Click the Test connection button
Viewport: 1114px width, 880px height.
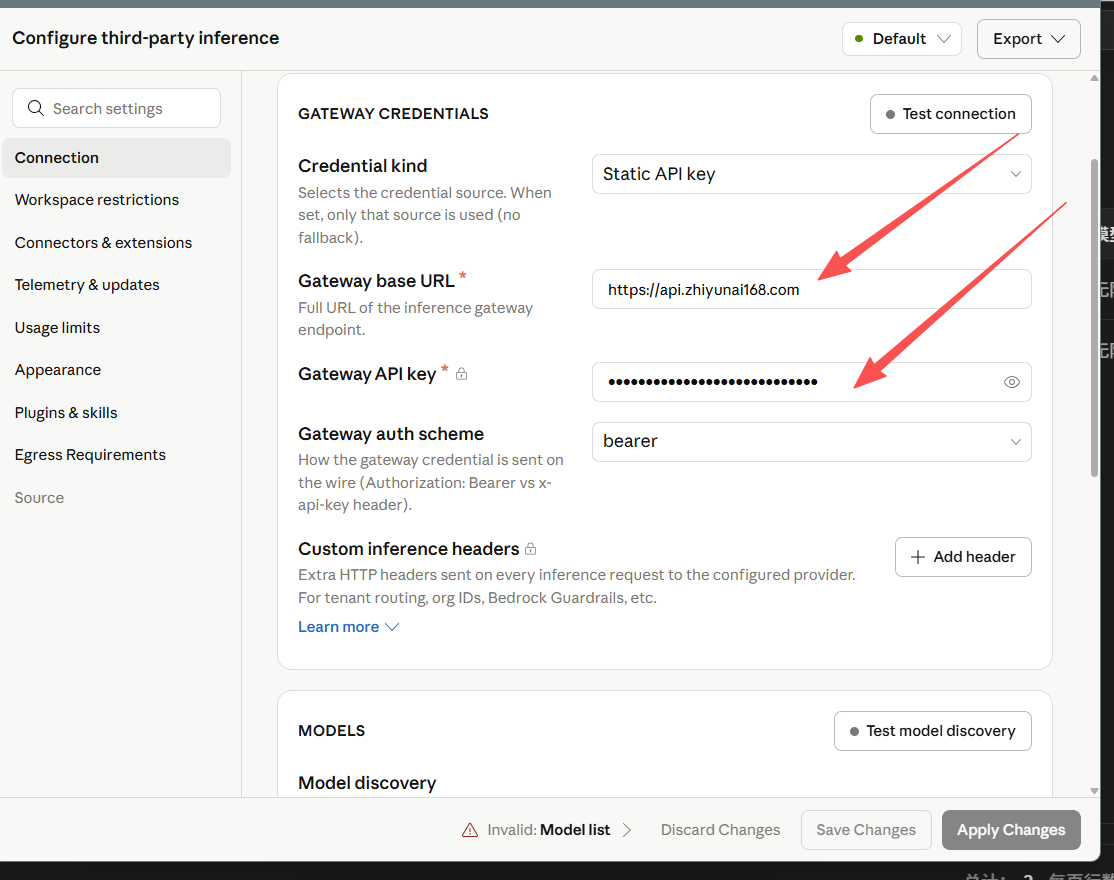click(951, 114)
